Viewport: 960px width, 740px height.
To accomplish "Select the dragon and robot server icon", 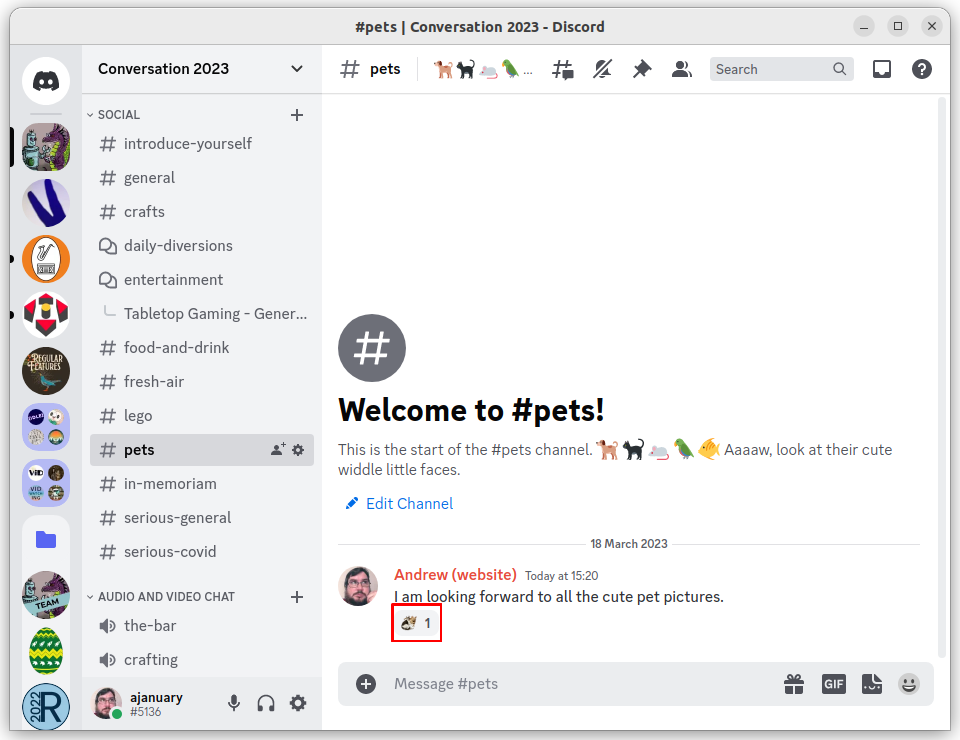I will 46,147.
